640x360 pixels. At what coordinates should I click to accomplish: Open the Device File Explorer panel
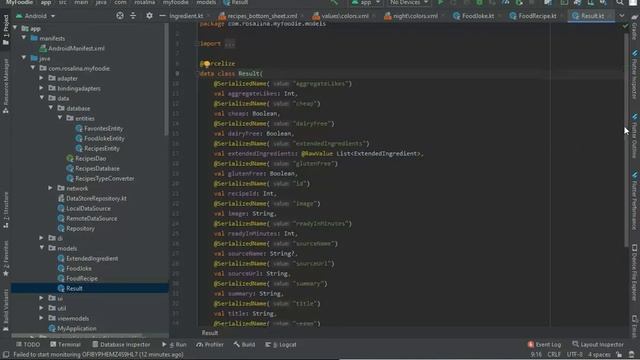point(635,273)
